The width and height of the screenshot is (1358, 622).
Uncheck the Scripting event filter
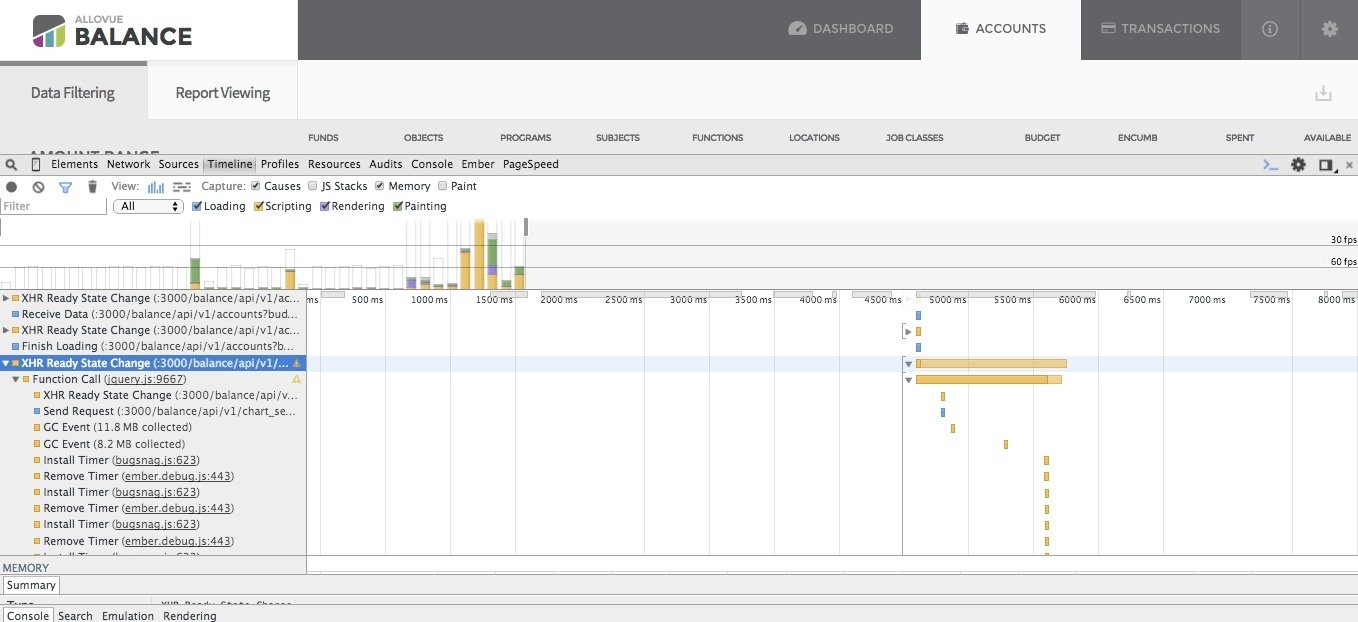pyautogui.click(x=259, y=206)
